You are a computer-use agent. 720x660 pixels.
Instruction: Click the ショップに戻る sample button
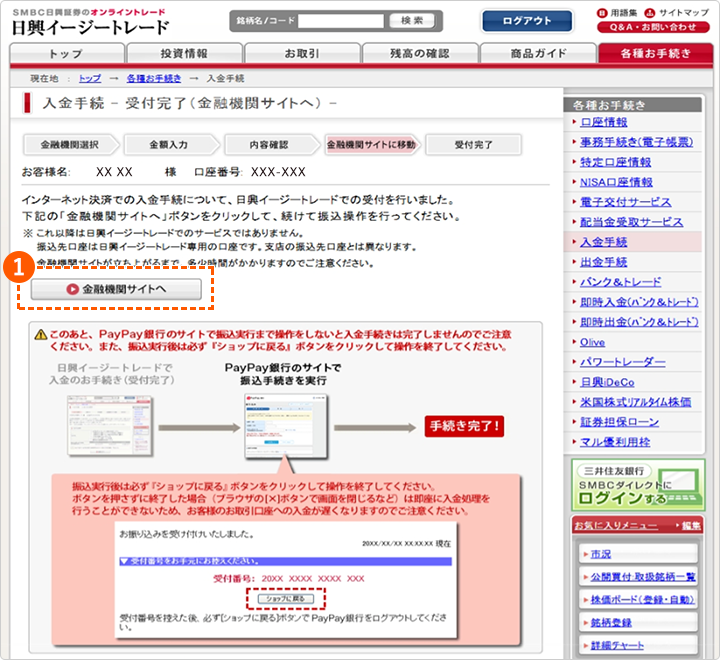tap(285, 599)
